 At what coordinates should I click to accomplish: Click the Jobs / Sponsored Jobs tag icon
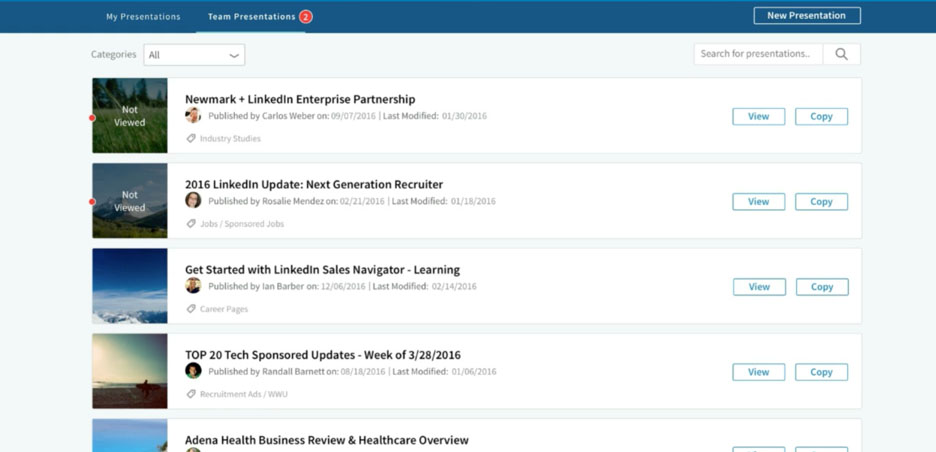click(191, 224)
